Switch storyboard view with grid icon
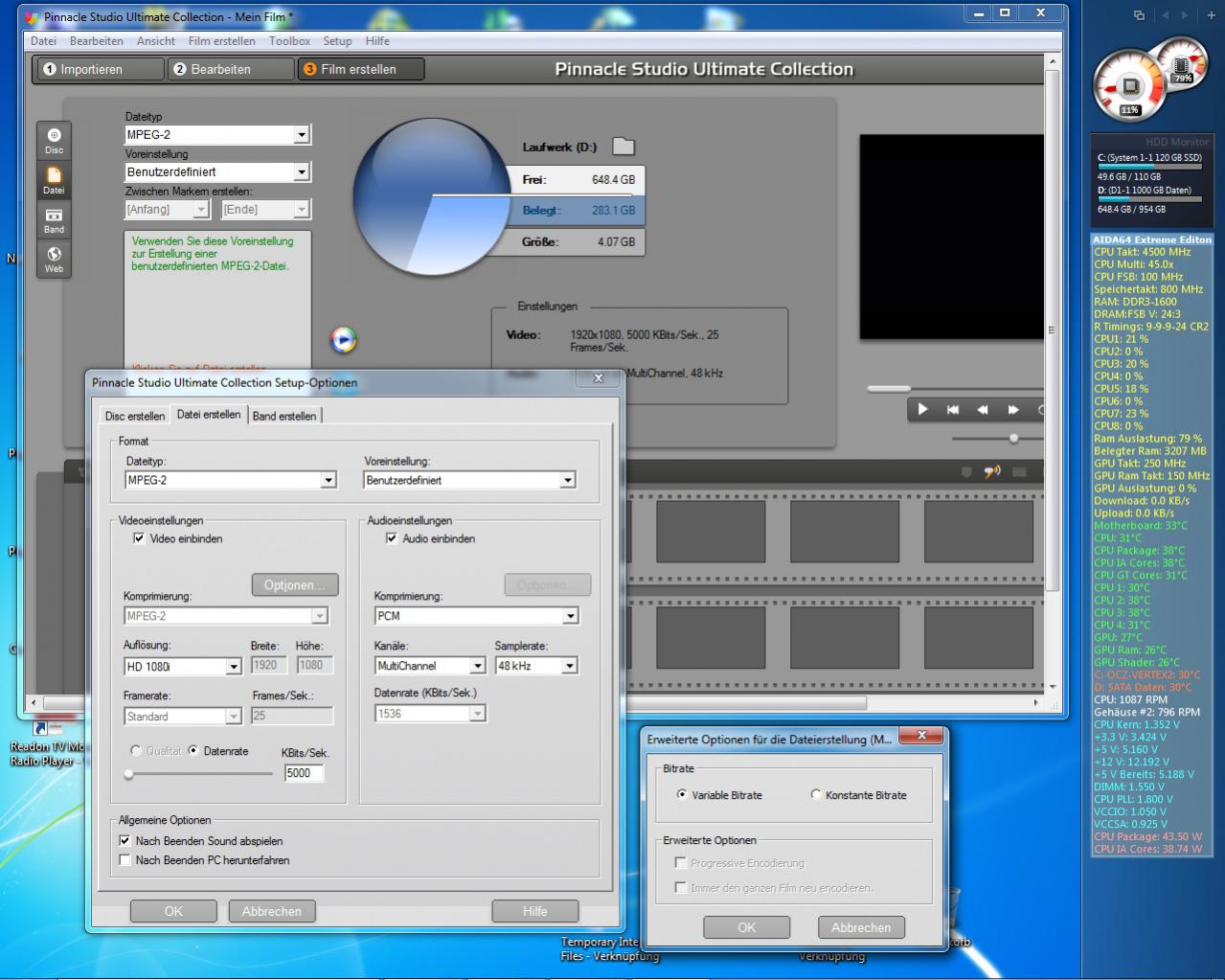 coord(1019,471)
